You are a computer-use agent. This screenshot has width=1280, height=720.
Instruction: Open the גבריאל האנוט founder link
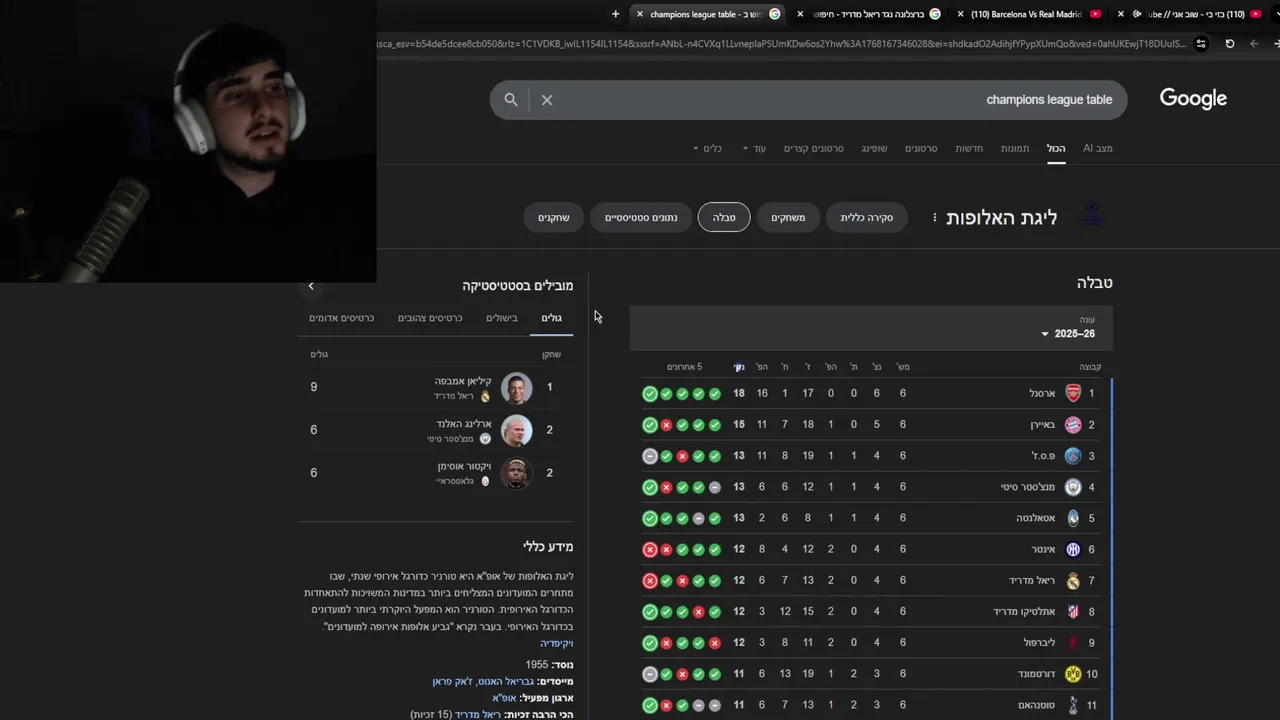[x=508, y=681]
